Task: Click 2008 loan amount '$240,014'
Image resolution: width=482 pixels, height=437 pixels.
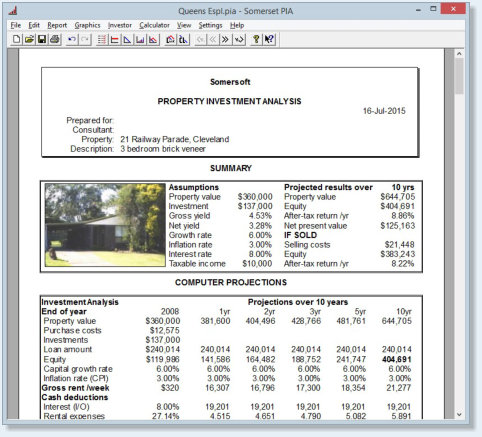Action: point(163,350)
